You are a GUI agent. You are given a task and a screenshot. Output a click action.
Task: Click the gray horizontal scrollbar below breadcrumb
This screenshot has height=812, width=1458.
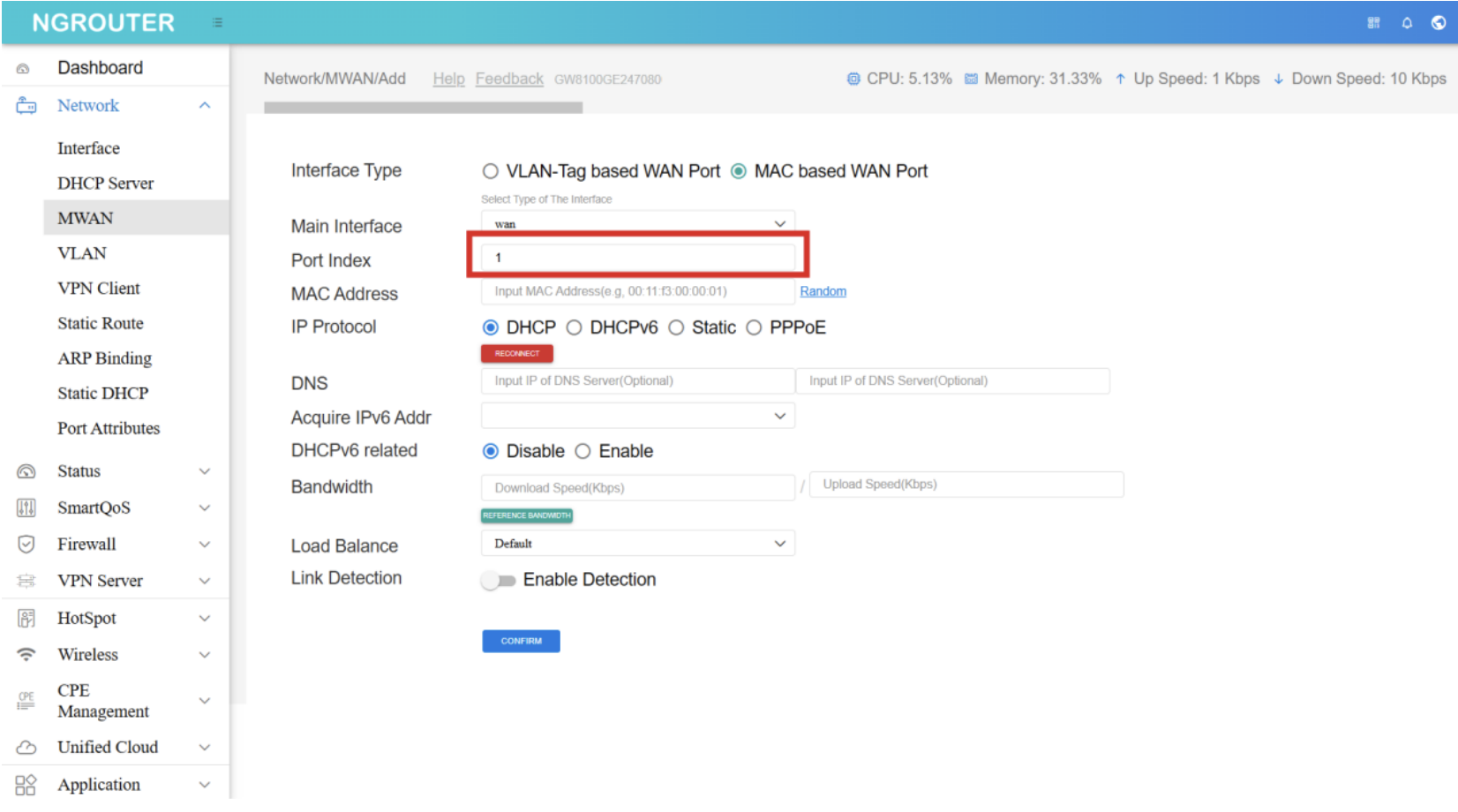pos(423,108)
